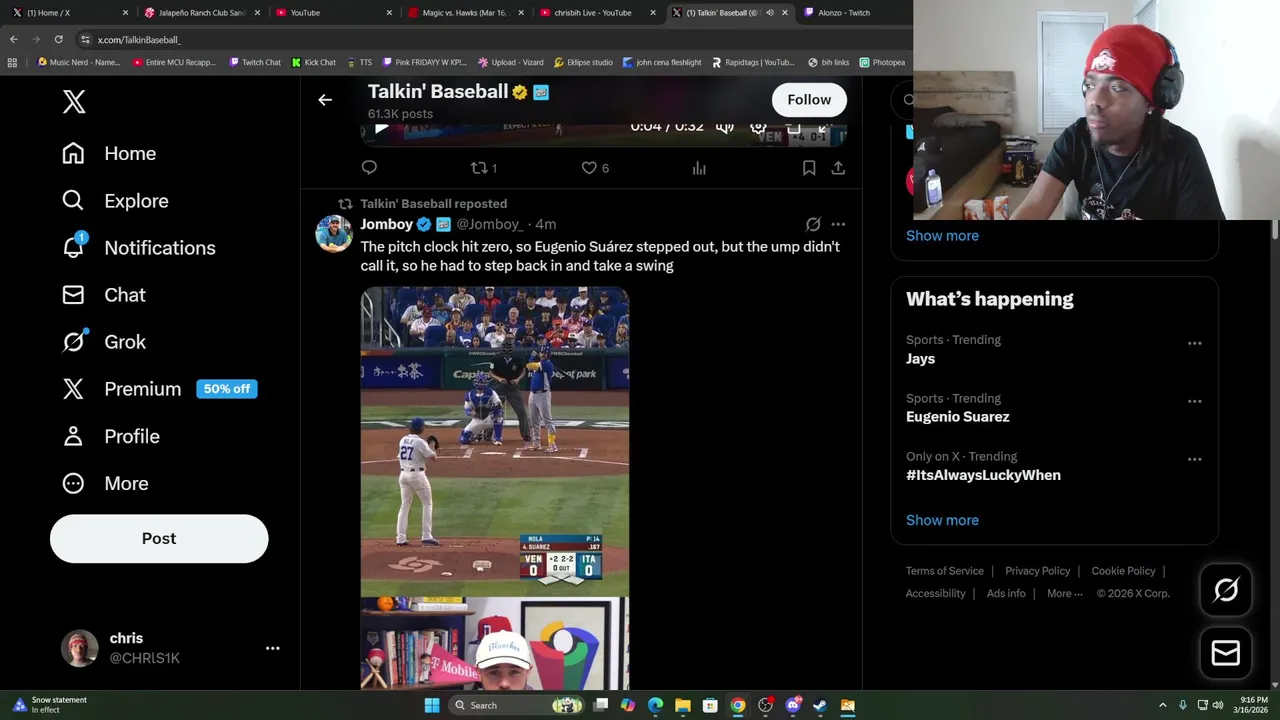Click the chris account avatar

coord(80,648)
